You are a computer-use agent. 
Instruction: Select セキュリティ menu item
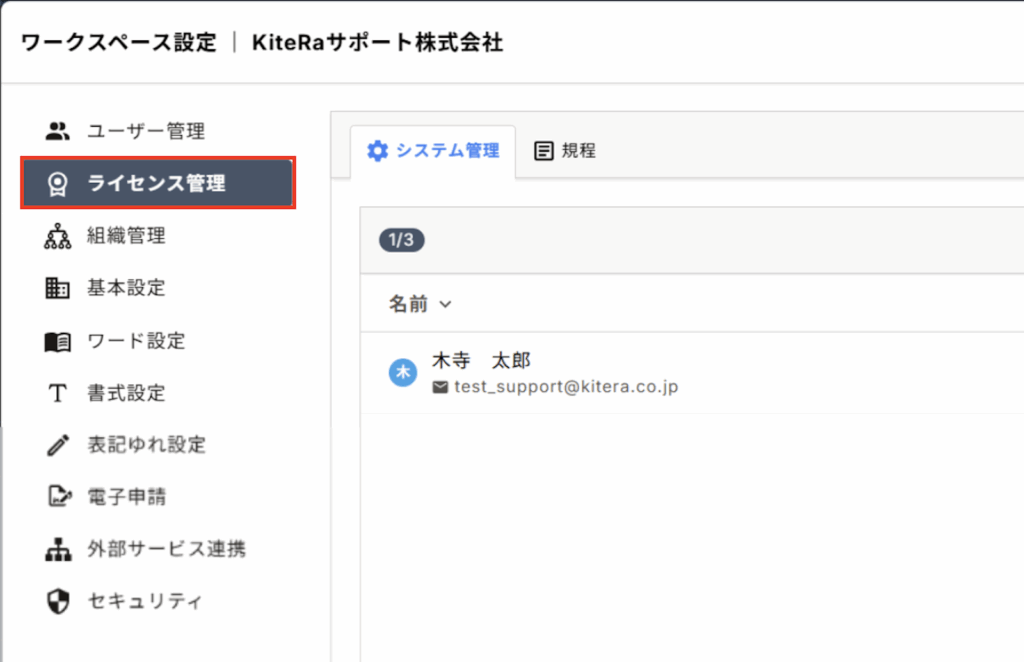point(145,602)
